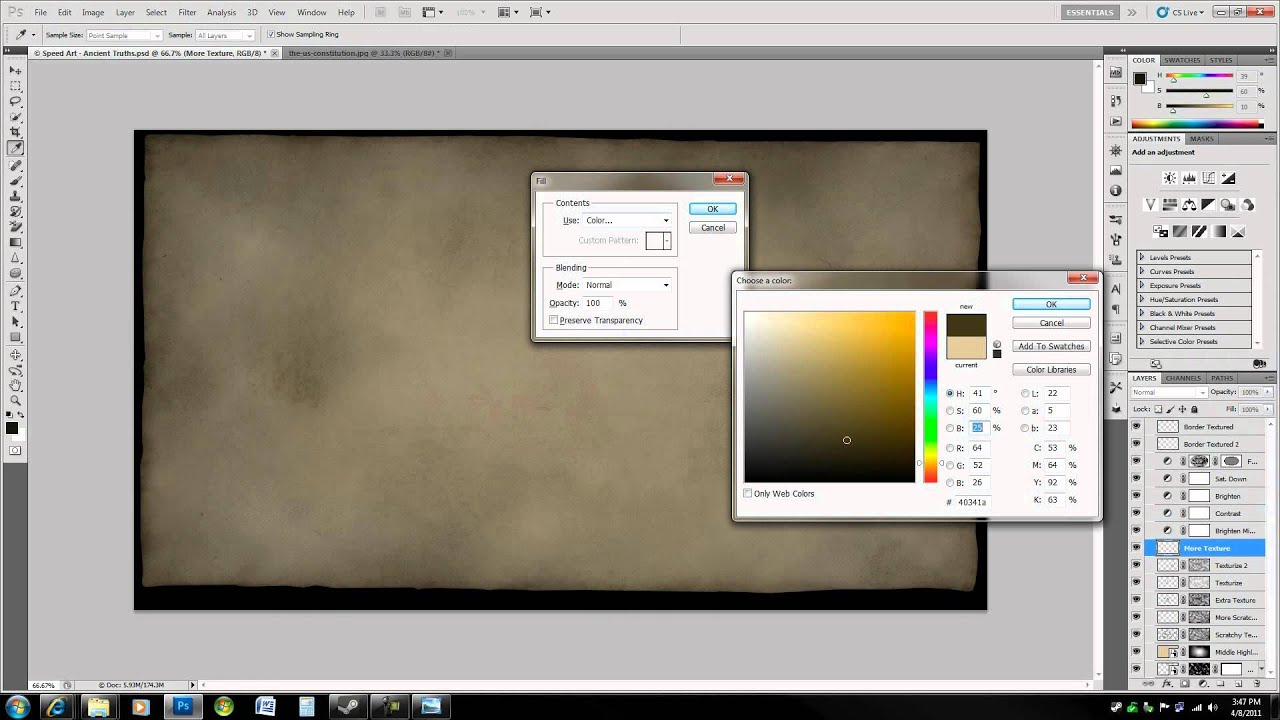Select the Hand tool
1280x720 pixels.
click(x=16, y=385)
